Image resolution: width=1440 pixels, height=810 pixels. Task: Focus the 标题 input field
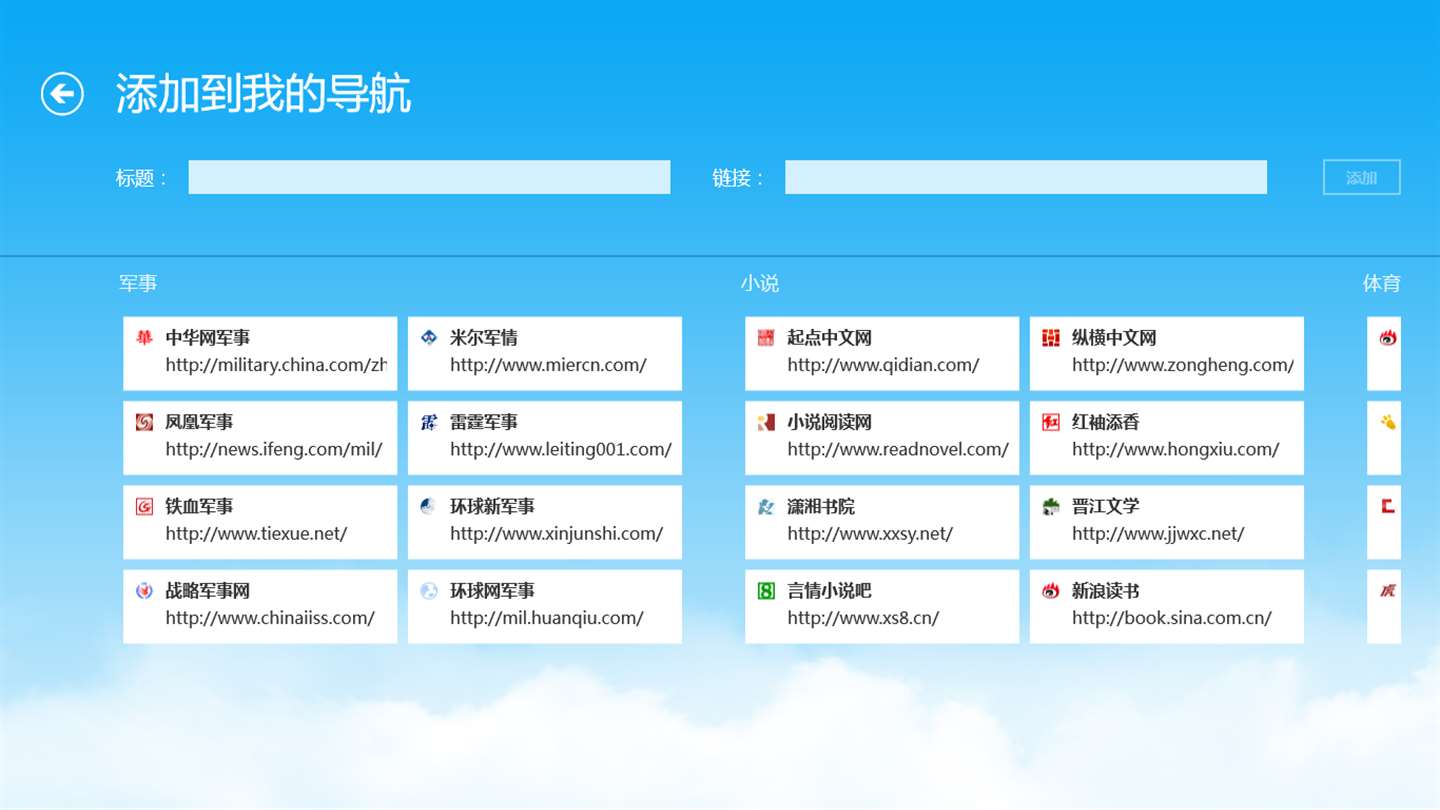click(x=429, y=177)
